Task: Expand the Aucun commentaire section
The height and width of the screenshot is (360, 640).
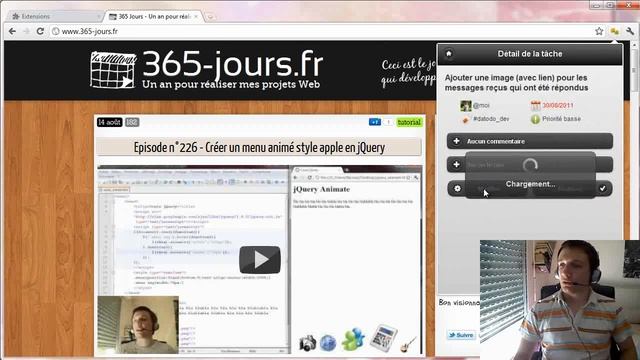Action: point(530,141)
